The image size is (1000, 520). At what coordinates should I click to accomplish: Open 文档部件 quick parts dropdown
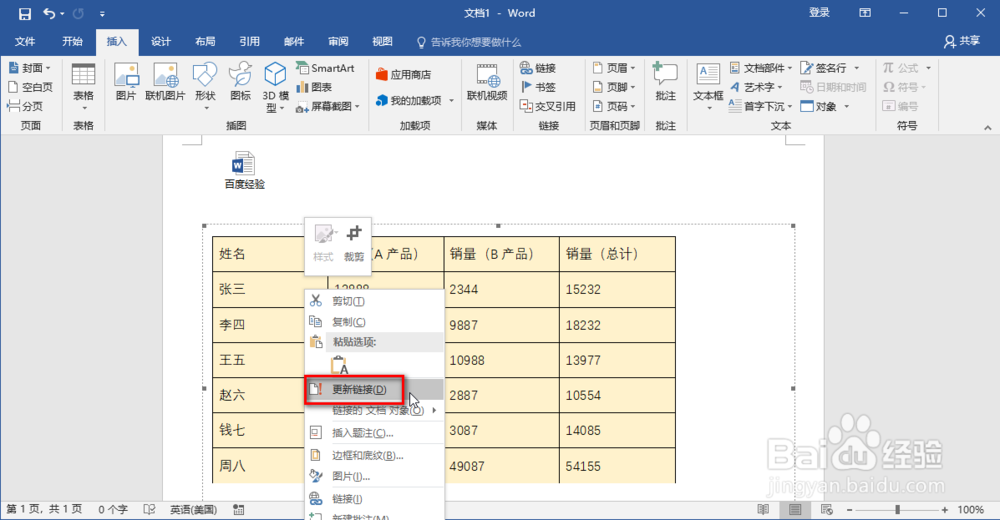click(760, 68)
